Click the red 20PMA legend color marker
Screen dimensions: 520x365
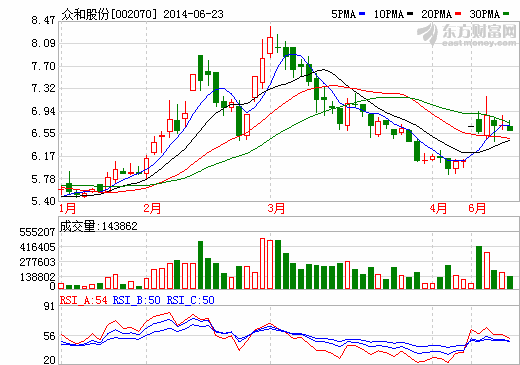click(x=458, y=14)
